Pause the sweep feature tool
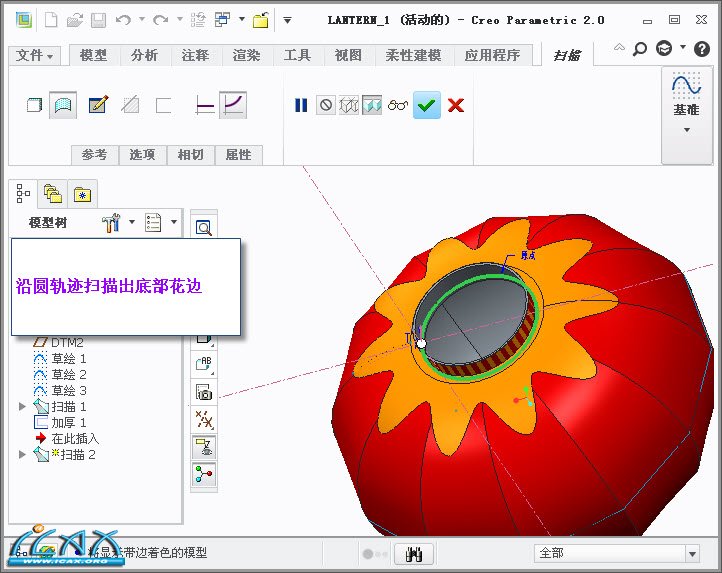The height and width of the screenshot is (573, 722). click(301, 105)
